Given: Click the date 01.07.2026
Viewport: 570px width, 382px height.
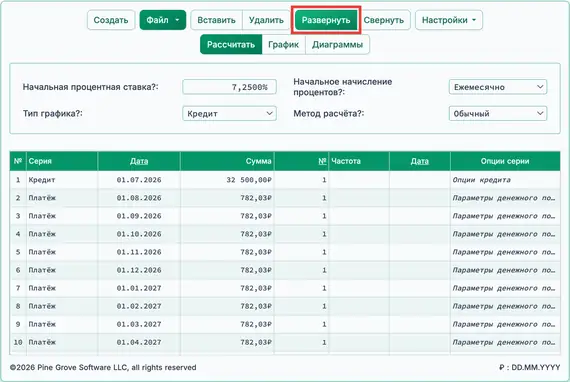Looking at the screenshot, I should [x=139, y=180].
